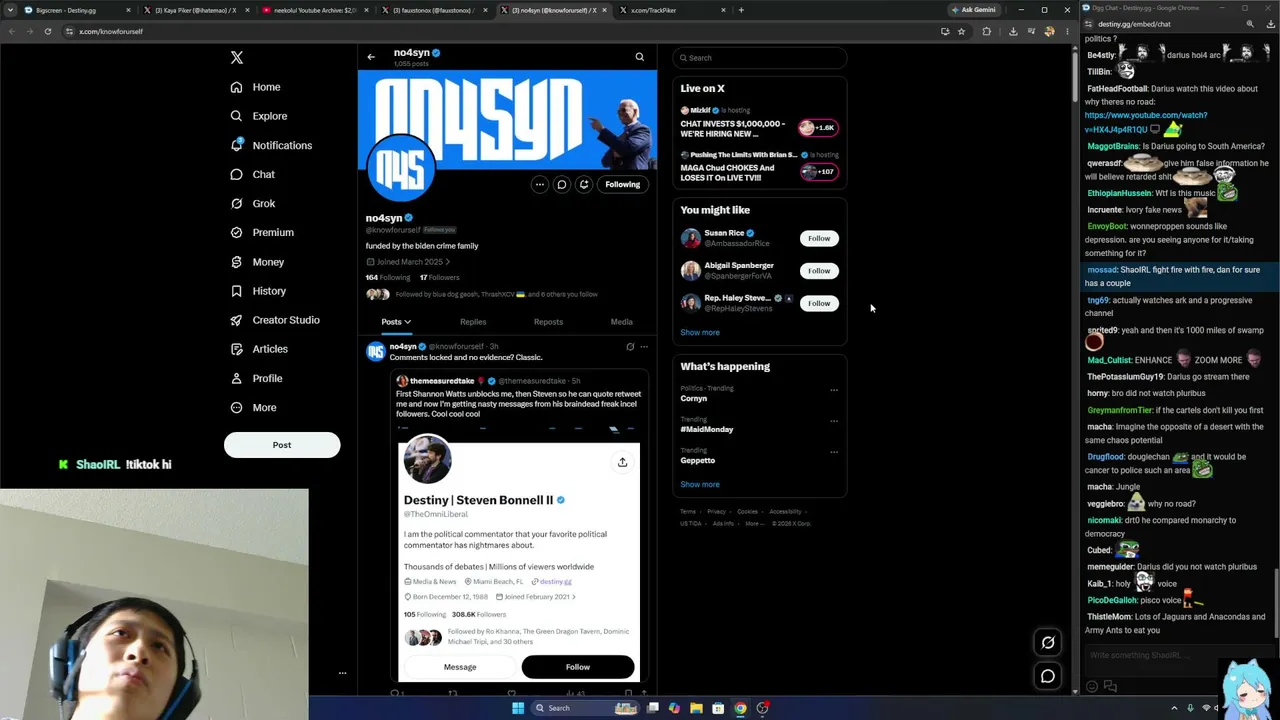Open browser extensions puzzle icon
1280x720 pixels.
coord(986,31)
